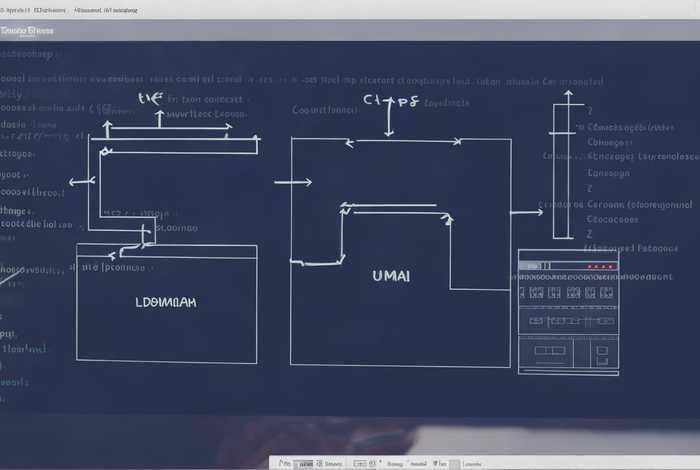Click the first icon in the bottom toolbar
The width and height of the screenshot is (700, 470).
click(284, 464)
